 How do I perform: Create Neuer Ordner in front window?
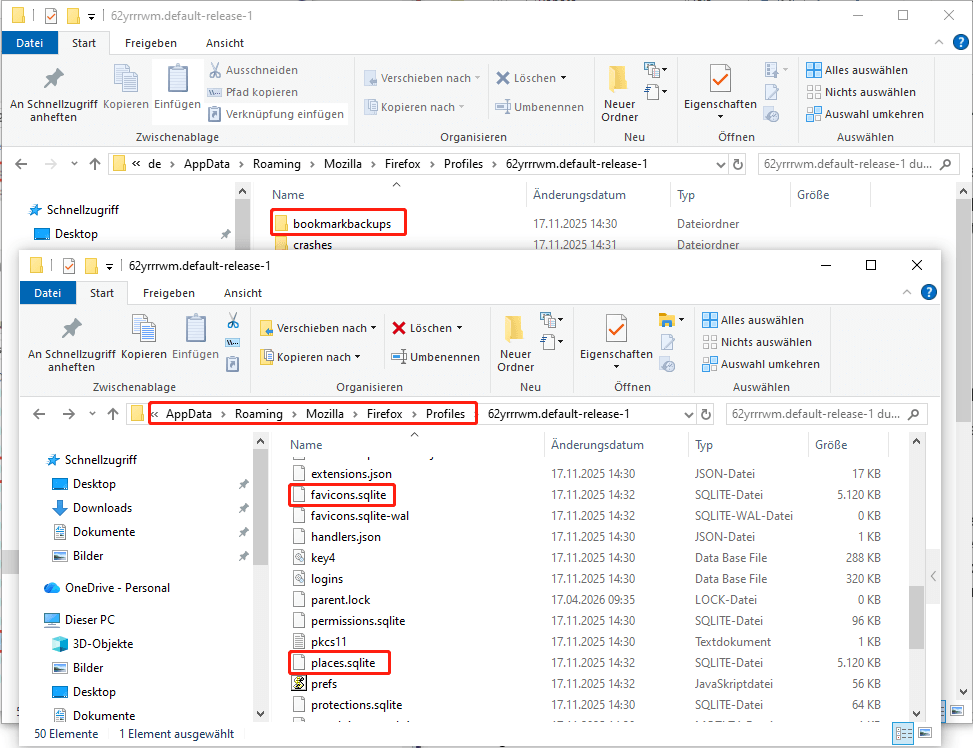pyautogui.click(x=515, y=343)
